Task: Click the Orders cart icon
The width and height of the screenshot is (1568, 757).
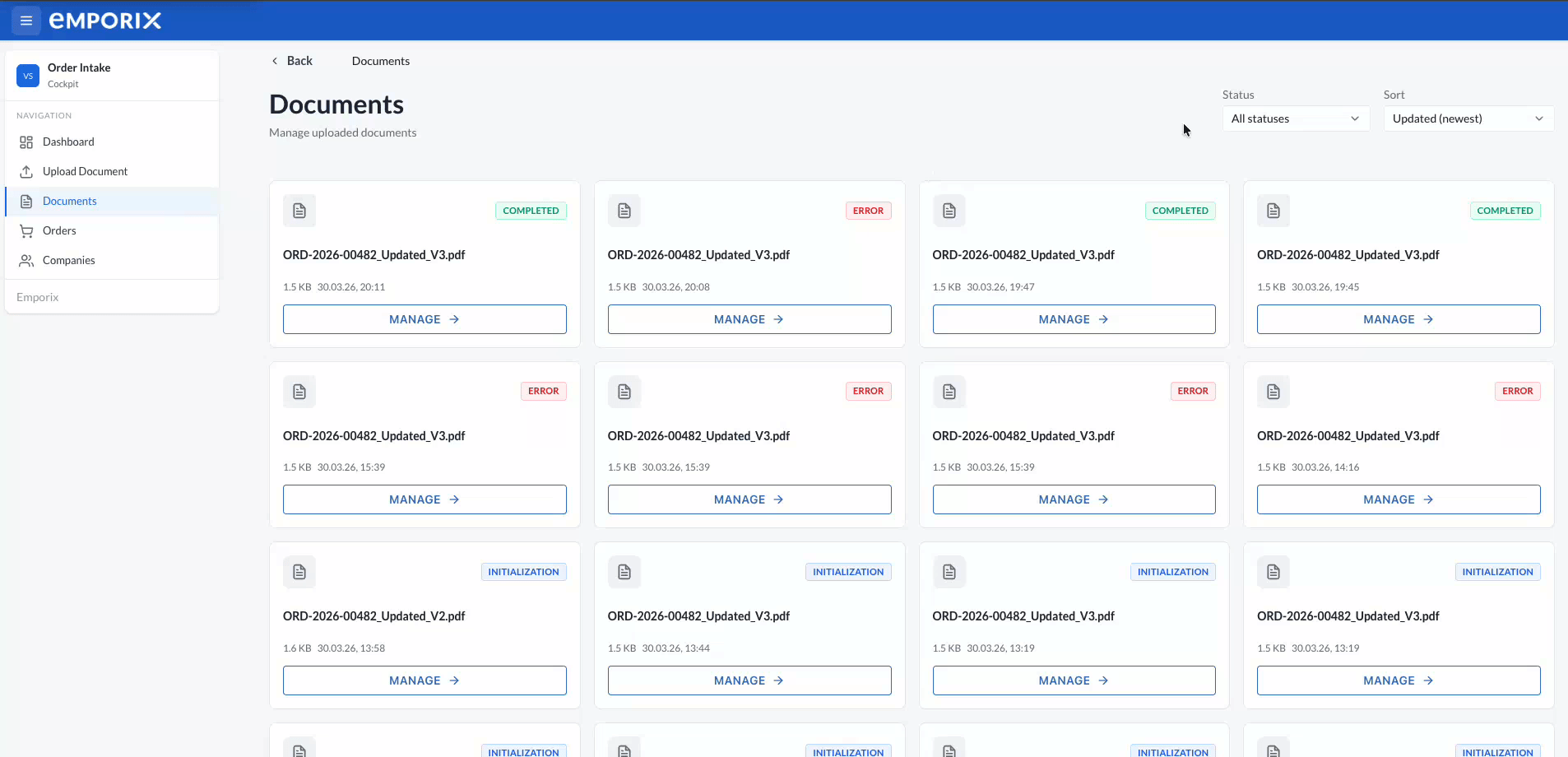Action: coord(26,231)
